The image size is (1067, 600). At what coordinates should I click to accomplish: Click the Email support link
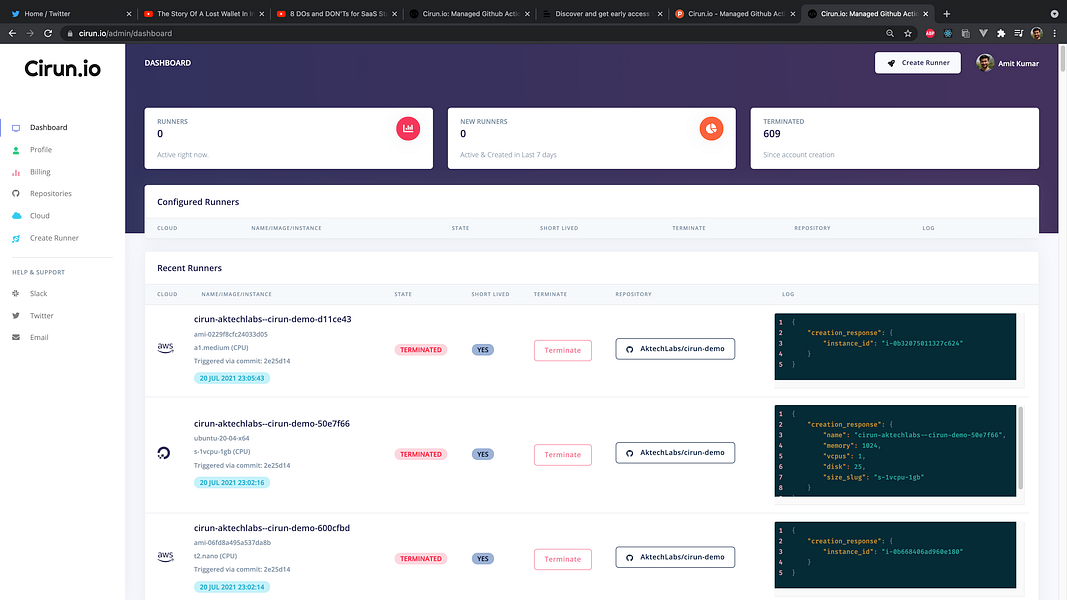tap(39, 337)
